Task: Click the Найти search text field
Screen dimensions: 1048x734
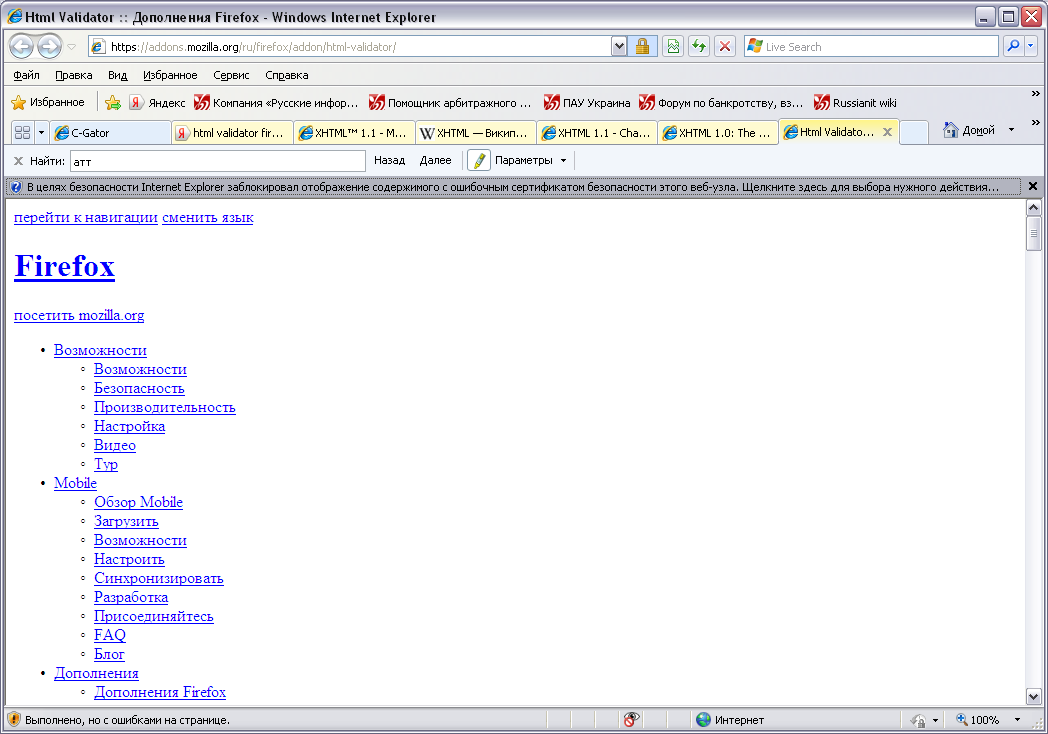Action: pyautogui.click(x=217, y=160)
